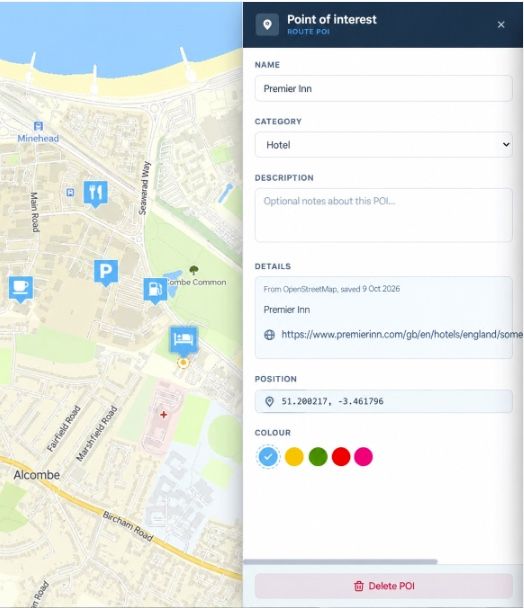524x608 pixels.
Task: Click the Name field containing Premier Inn
Action: (x=384, y=88)
